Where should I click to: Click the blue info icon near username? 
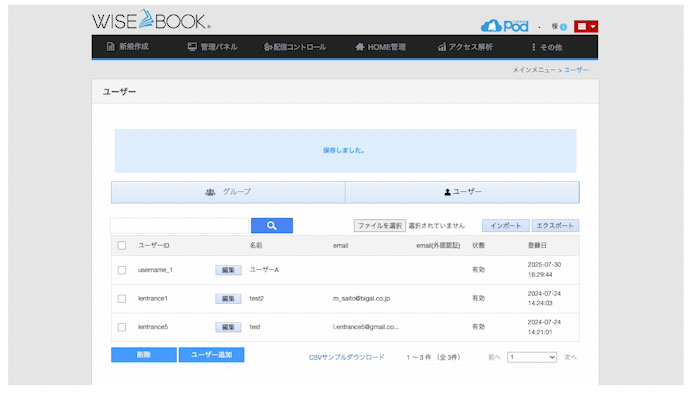tap(563, 27)
